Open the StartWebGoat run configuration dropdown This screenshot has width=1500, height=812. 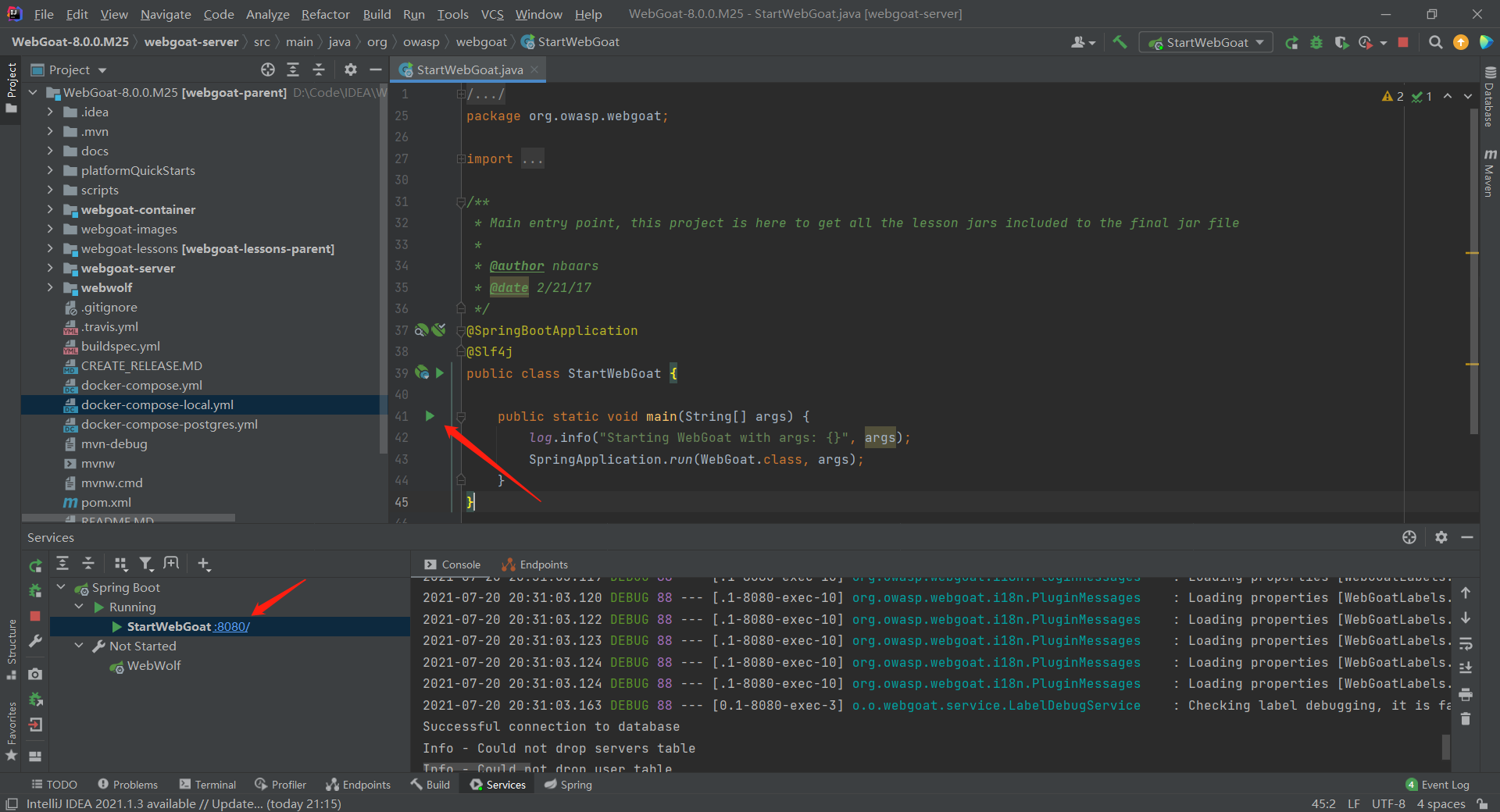click(1206, 42)
